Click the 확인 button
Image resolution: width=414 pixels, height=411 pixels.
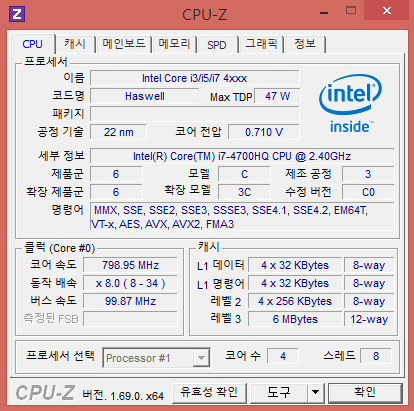click(365, 392)
